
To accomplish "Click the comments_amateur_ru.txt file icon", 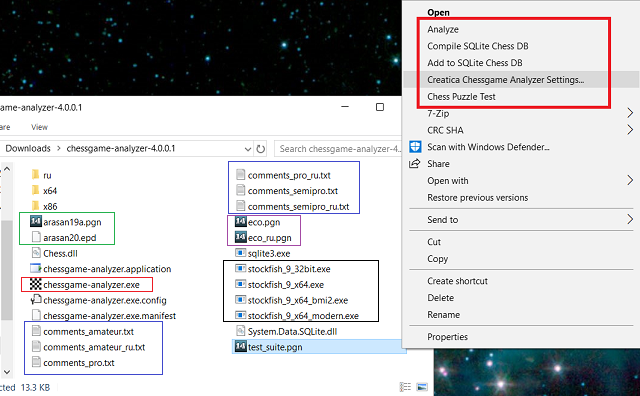I will pyautogui.click(x=36, y=347).
